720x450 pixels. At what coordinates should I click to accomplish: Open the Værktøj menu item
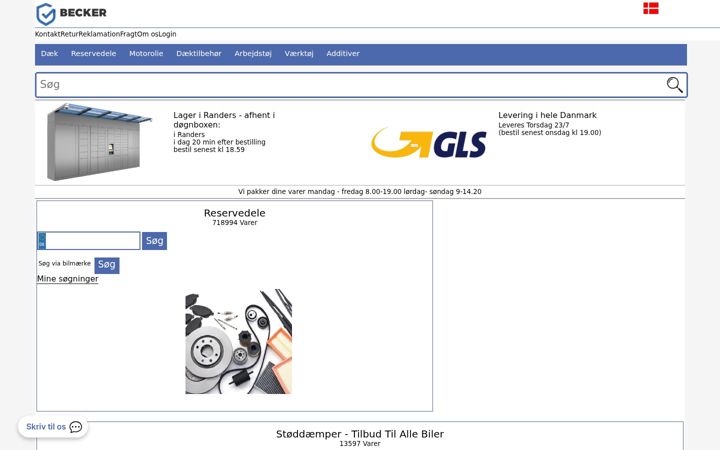point(299,54)
